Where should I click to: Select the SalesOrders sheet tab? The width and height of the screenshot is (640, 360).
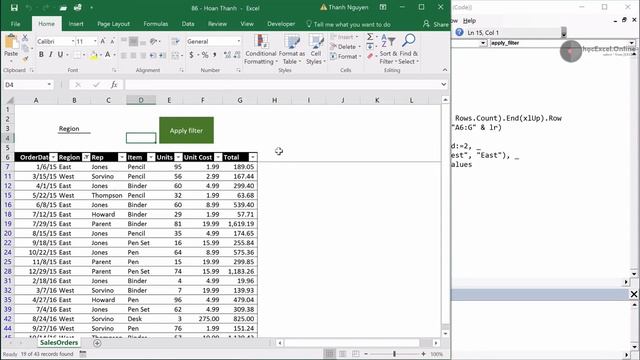(59, 343)
